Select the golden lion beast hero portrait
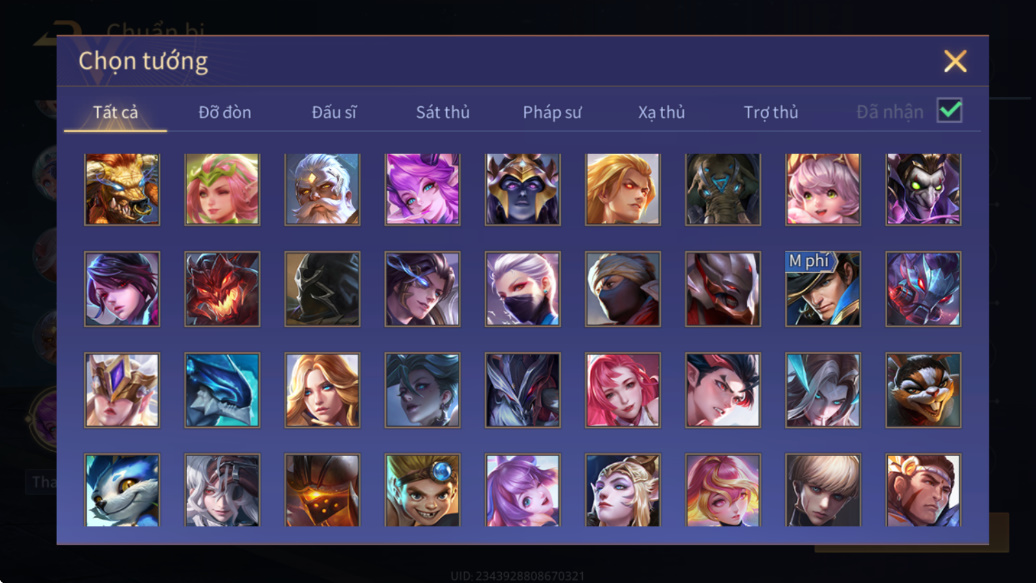The image size is (1036, 583). pos(122,190)
